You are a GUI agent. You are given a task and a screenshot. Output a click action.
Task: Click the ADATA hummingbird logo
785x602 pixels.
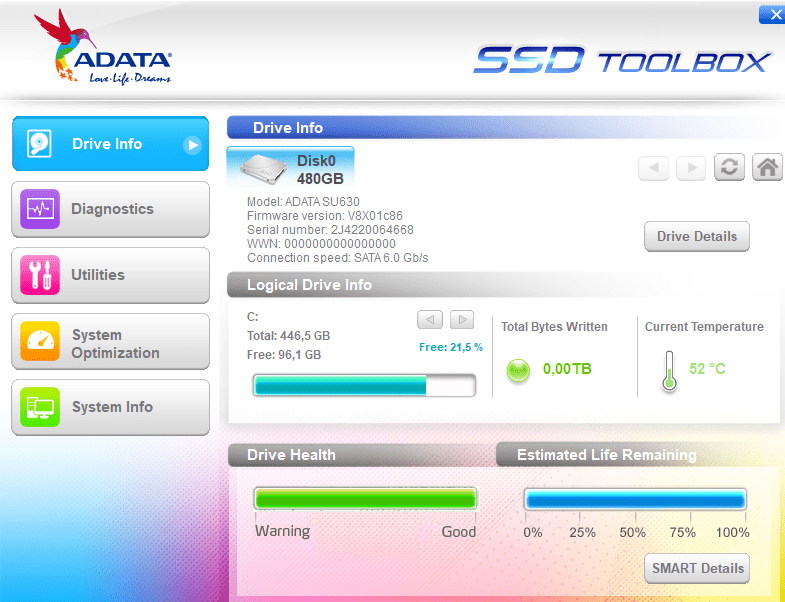pyautogui.click(x=103, y=47)
